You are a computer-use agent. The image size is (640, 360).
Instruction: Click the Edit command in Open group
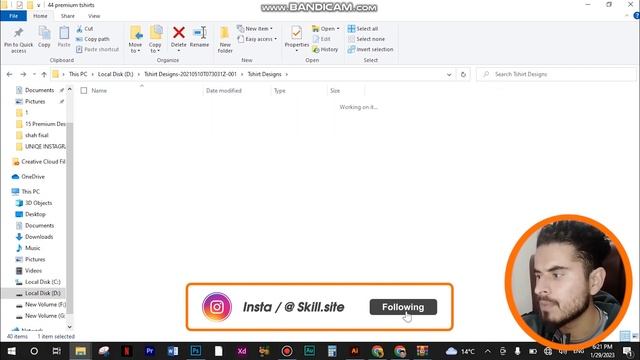(x=322, y=39)
